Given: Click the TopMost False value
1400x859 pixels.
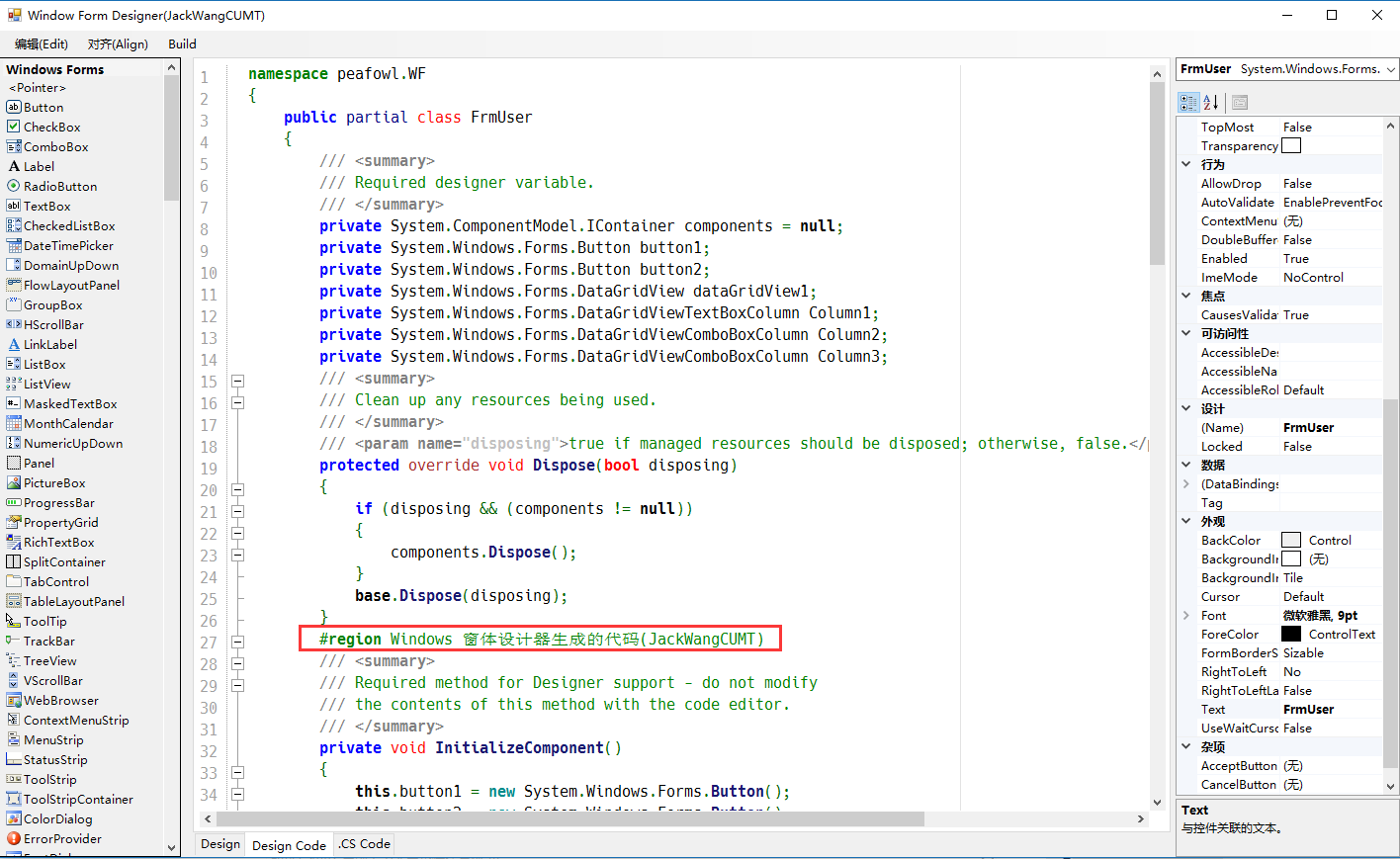Looking at the screenshot, I should (x=1332, y=127).
